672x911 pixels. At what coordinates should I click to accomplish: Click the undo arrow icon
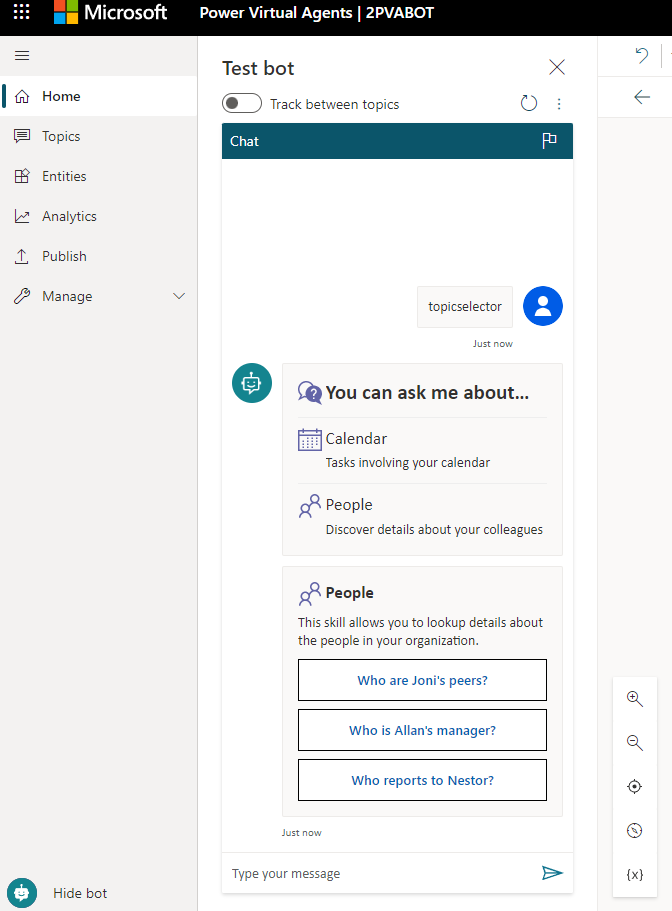click(641, 56)
